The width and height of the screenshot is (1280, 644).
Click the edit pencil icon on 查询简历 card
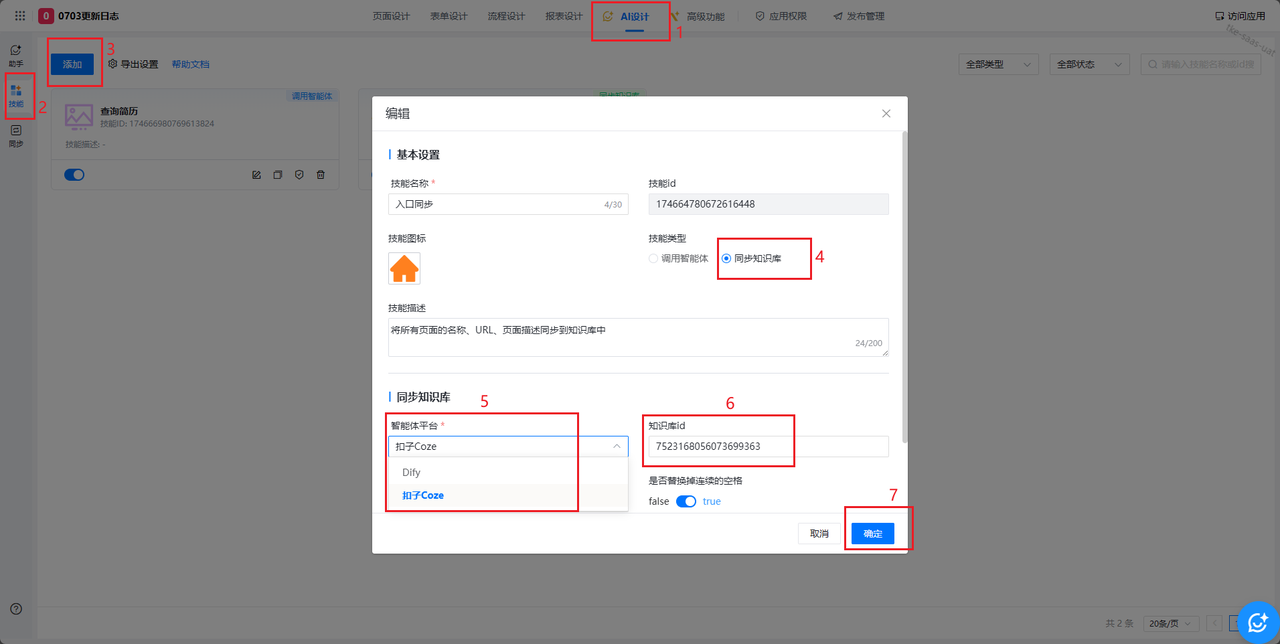[x=257, y=175]
